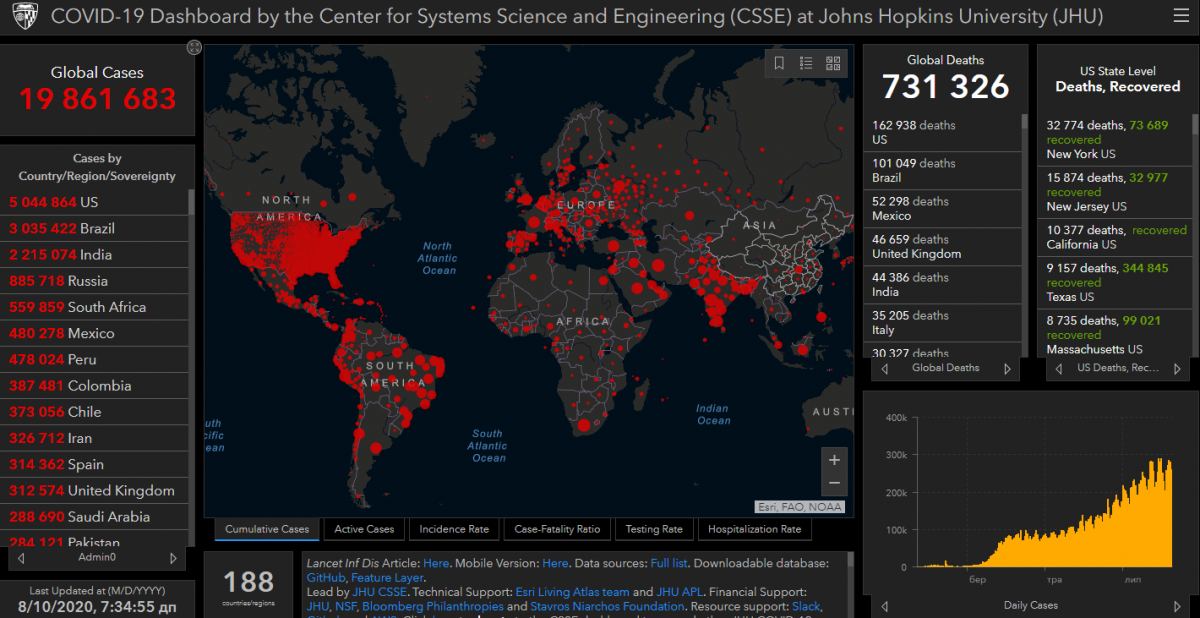This screenshot has width=1200, height=618.
Task: Open Stavros Niarchos Foundation link
Action: [607, 606]
